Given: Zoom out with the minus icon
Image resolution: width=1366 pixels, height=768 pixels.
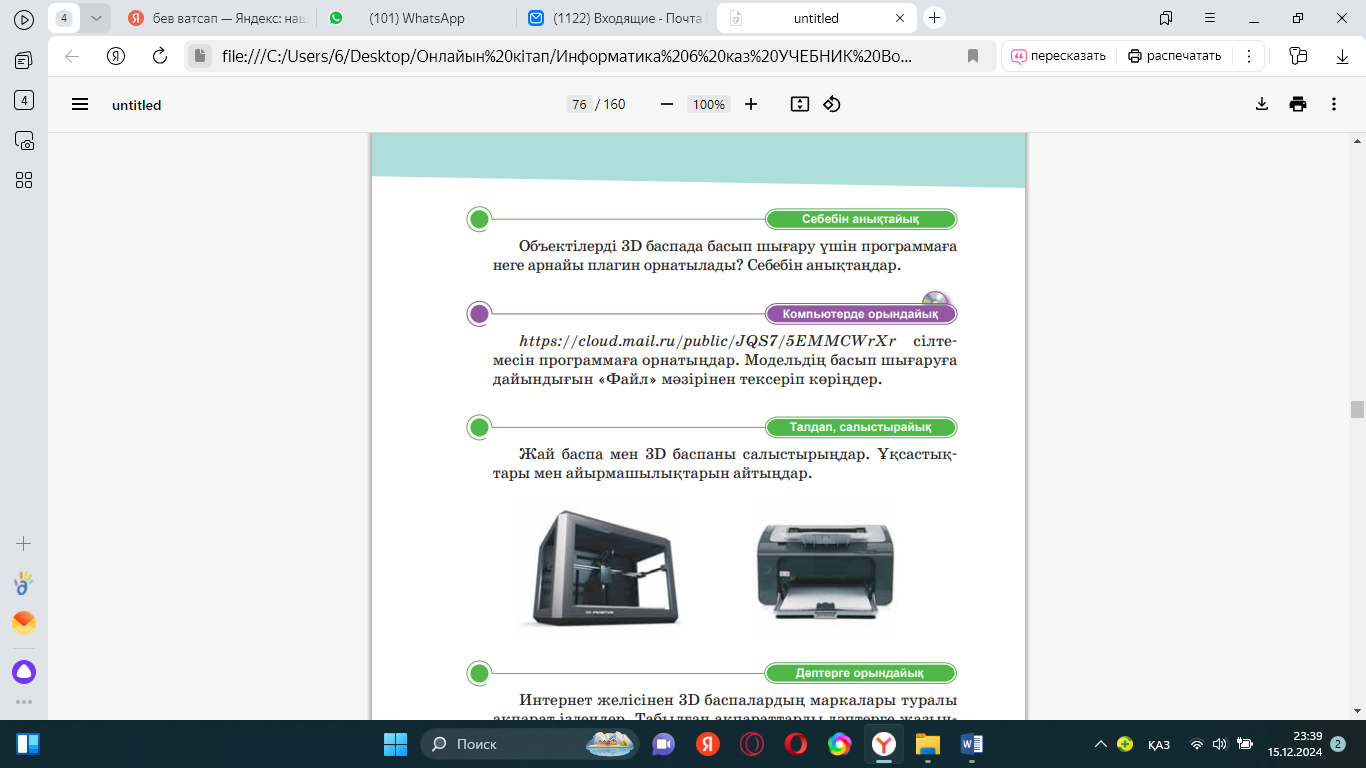Looking at the screenshot, I should 667,104.
